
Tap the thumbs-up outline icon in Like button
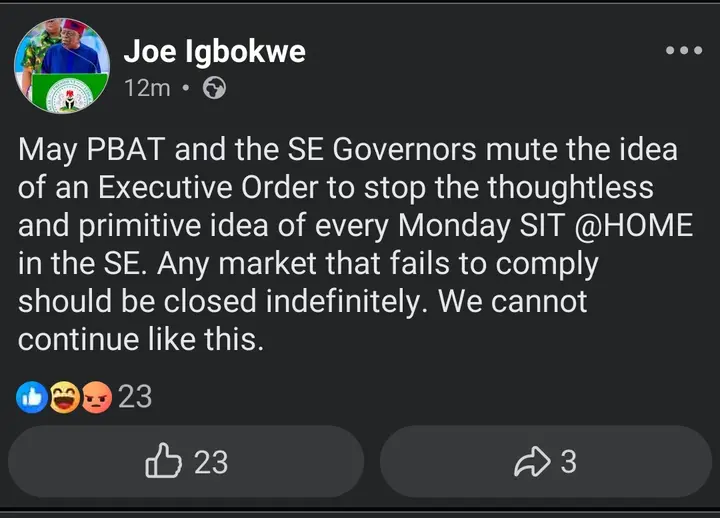coord(164,462)
